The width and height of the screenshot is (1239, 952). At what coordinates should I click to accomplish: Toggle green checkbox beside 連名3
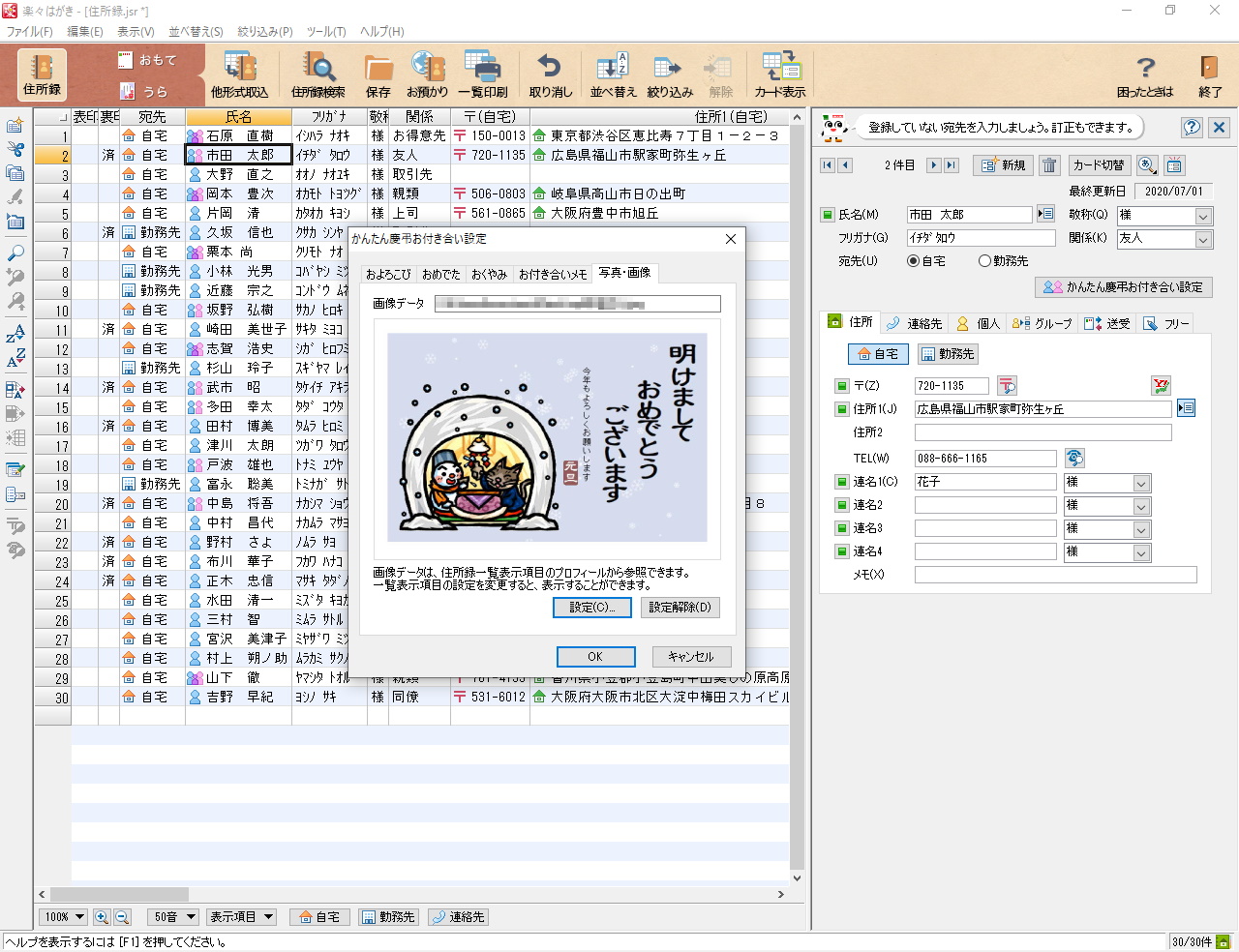click(841, 528)
